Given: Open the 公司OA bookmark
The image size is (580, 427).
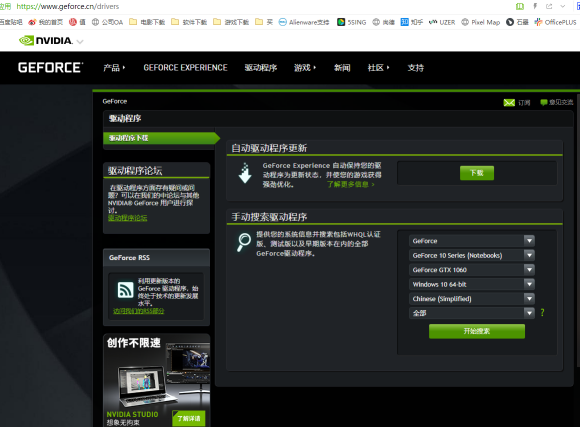Looking at the screenshot, I should point(107,22).
